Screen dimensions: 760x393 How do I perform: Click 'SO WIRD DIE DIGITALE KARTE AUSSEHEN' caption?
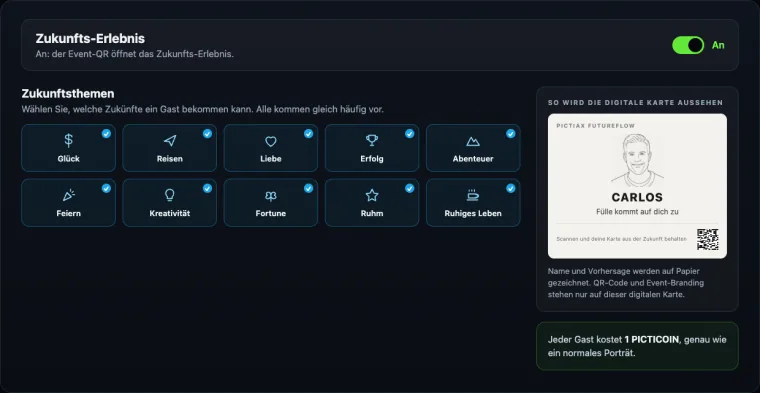tap(635, 103)
